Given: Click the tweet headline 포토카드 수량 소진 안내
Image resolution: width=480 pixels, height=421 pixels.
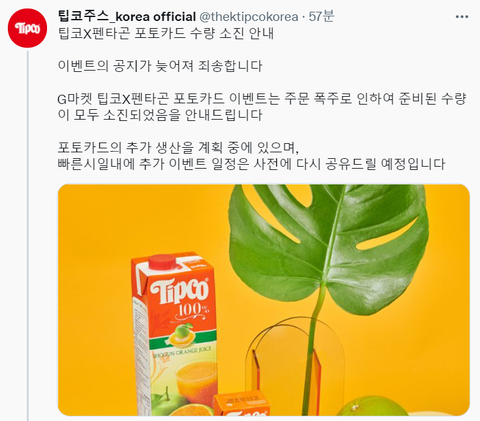Looking at the screenshot, I should click(166, 33).
